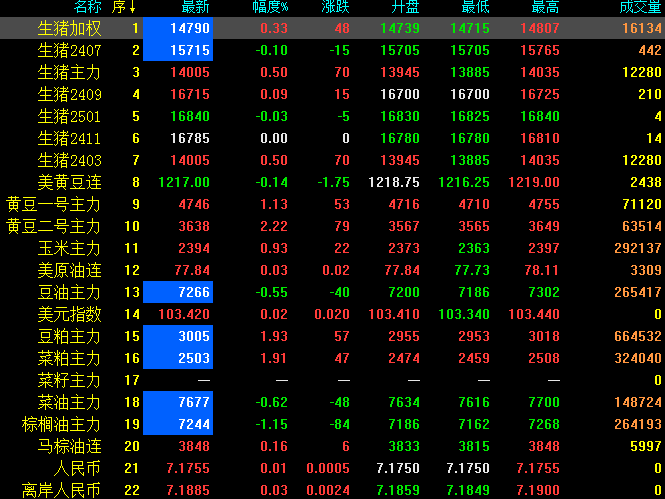Click the 名称 column header

pos(87,6)
